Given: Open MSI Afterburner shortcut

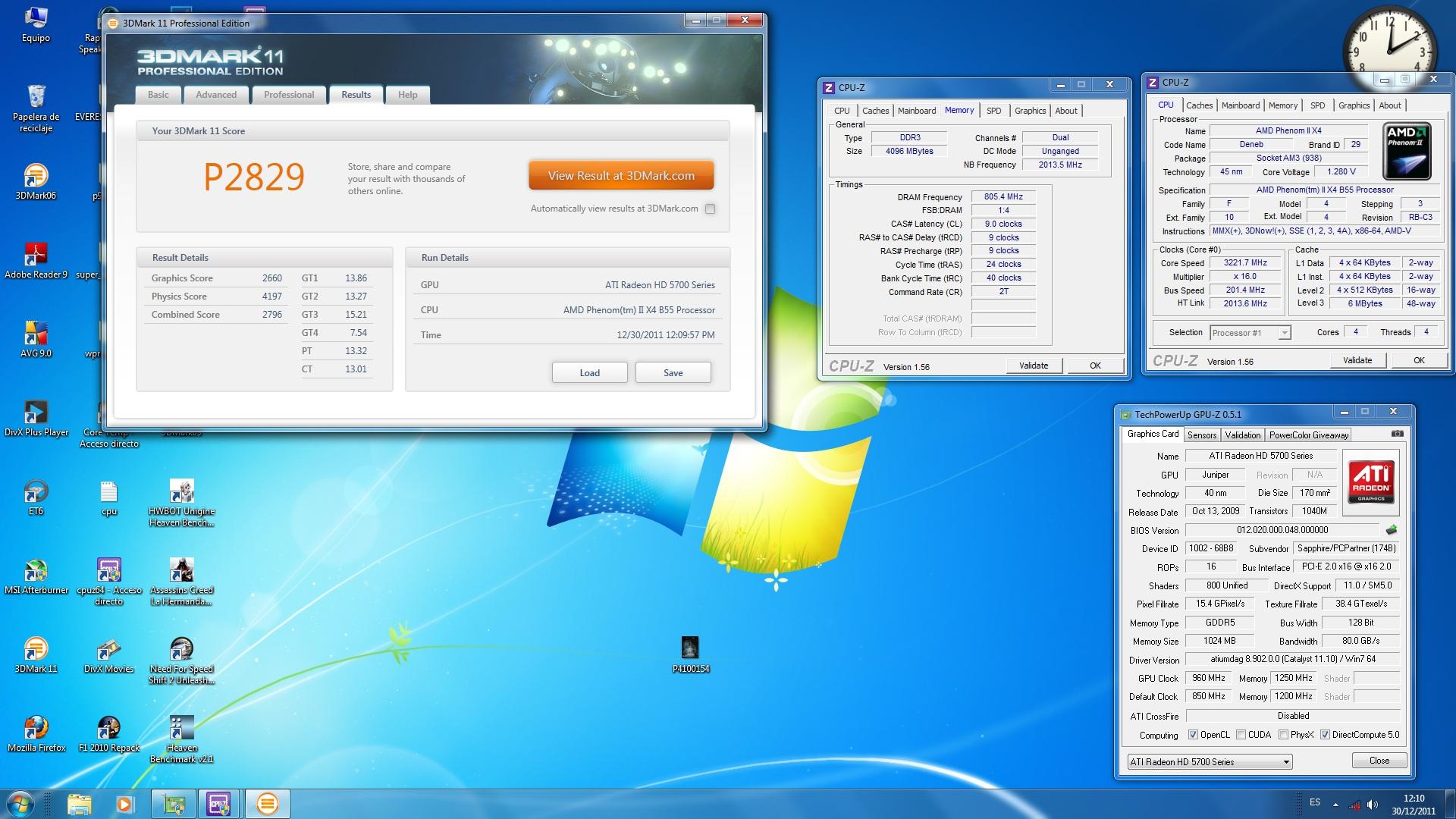Looking at the screenshot, I should [36, 576].
